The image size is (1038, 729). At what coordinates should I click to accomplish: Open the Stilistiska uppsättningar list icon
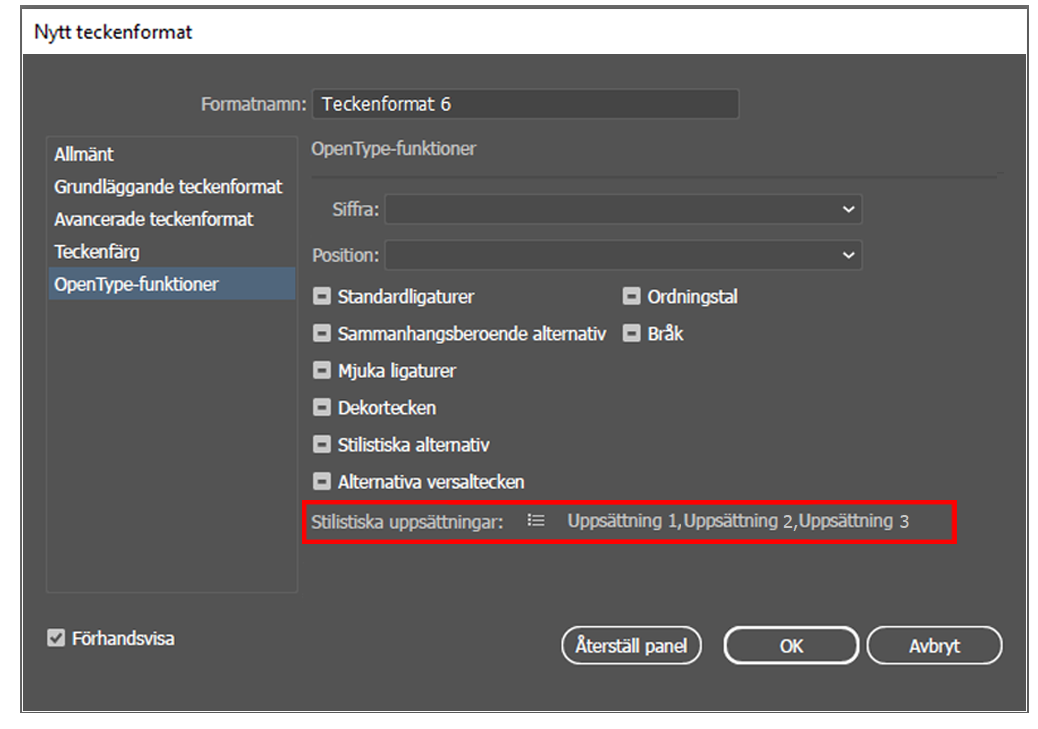point(536,520)
